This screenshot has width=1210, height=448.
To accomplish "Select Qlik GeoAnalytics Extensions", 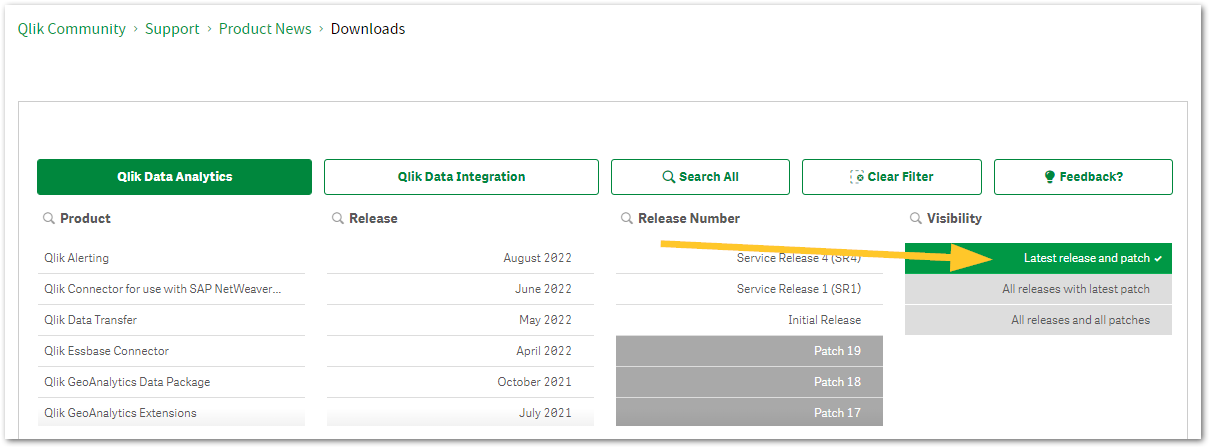I will (x=171, y=413).
